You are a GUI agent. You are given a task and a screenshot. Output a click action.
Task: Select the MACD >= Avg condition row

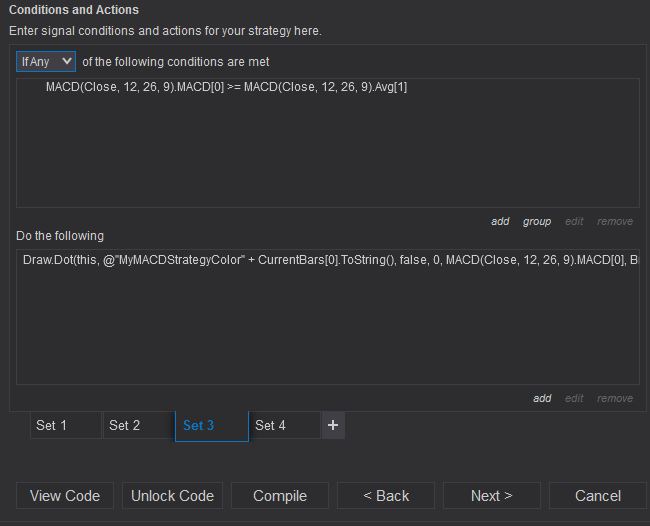[226, 87]
